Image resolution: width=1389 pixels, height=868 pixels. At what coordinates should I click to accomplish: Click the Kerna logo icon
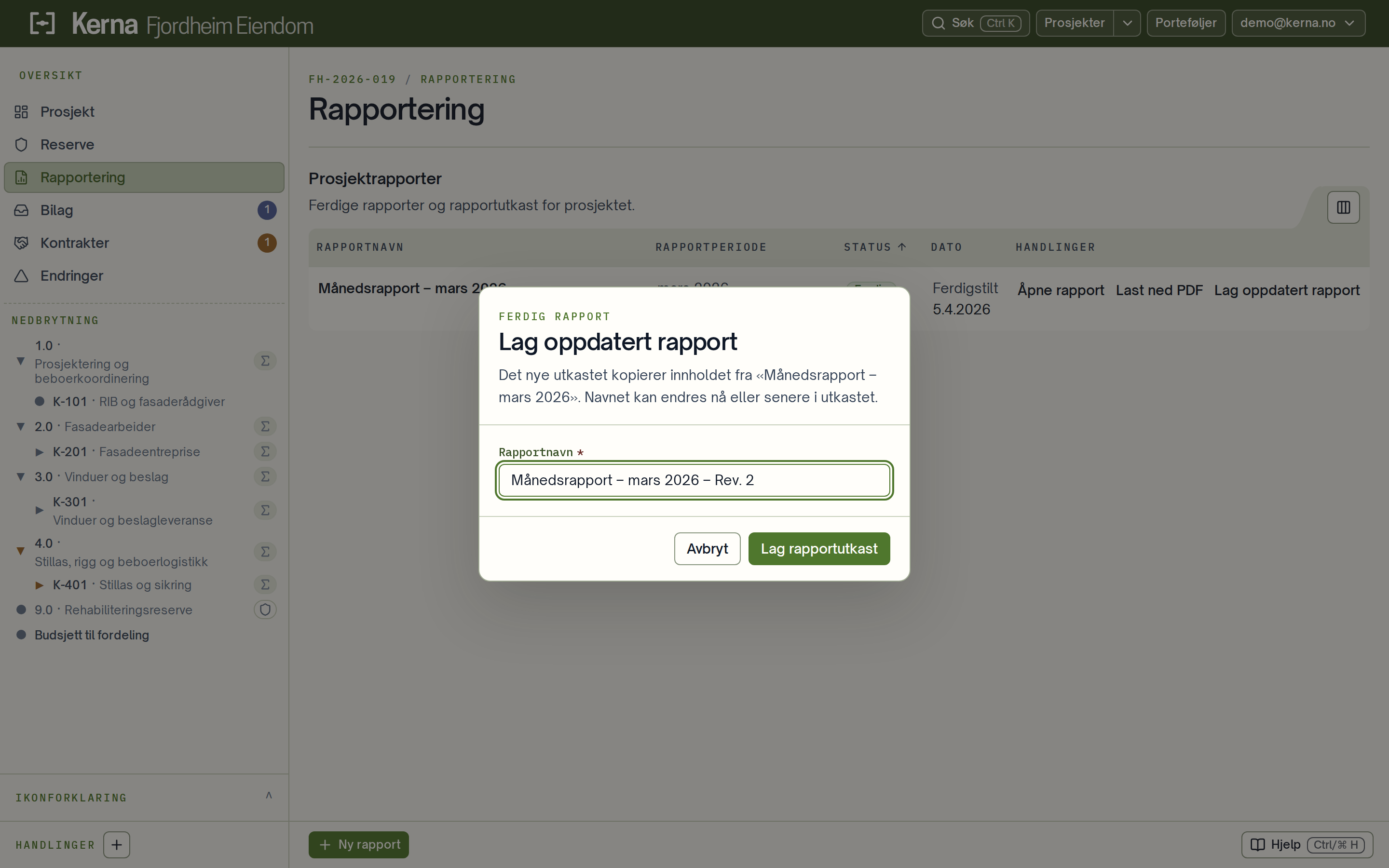click(42, 24)
